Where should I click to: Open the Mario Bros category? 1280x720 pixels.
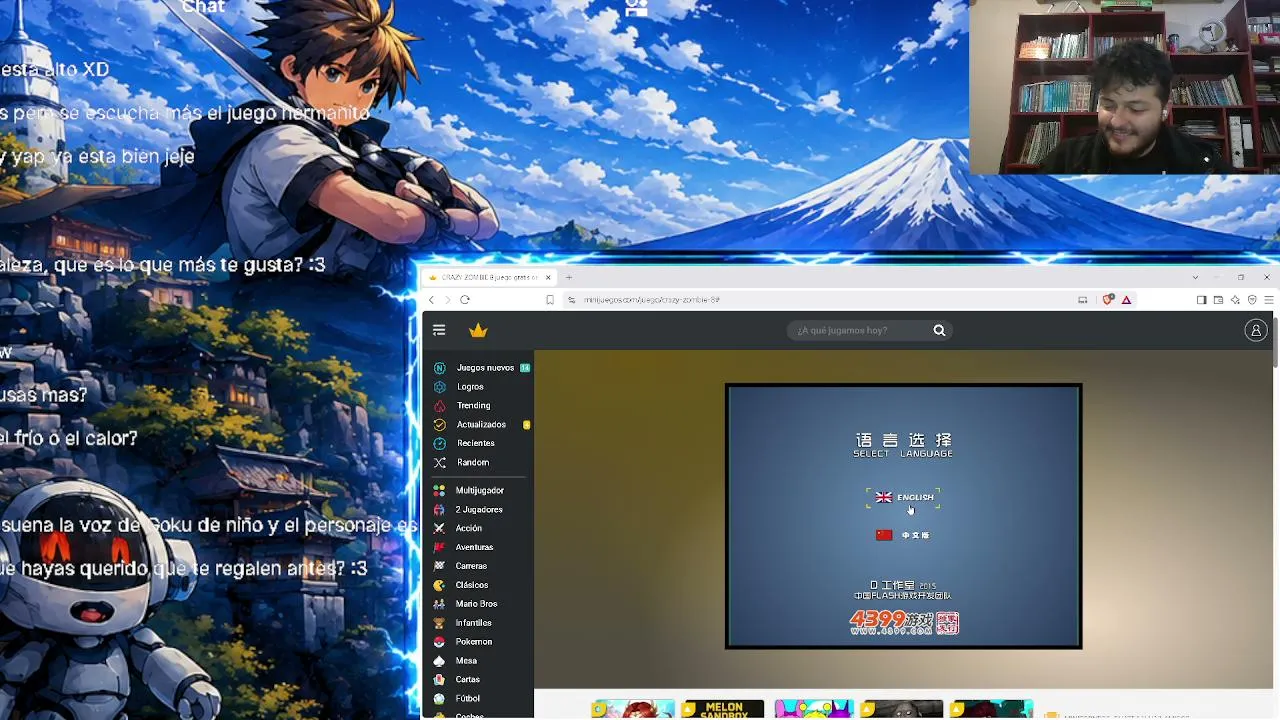pyautogui.click(x=476, y=604)
